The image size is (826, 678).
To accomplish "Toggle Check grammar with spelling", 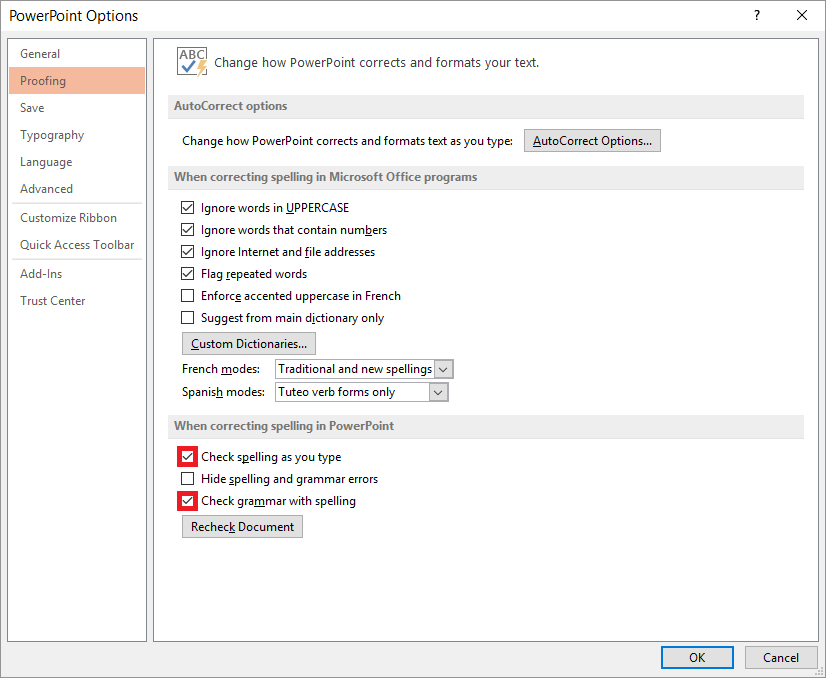I will [x=188, y=501].
